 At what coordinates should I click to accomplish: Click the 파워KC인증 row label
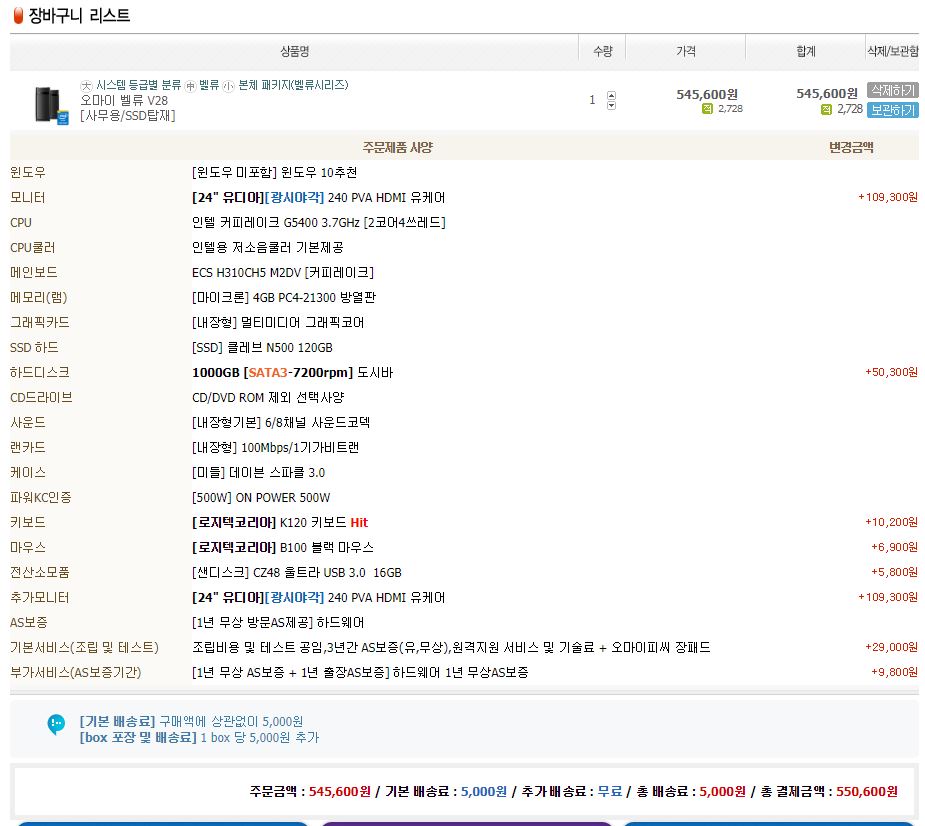click(41, 497)
